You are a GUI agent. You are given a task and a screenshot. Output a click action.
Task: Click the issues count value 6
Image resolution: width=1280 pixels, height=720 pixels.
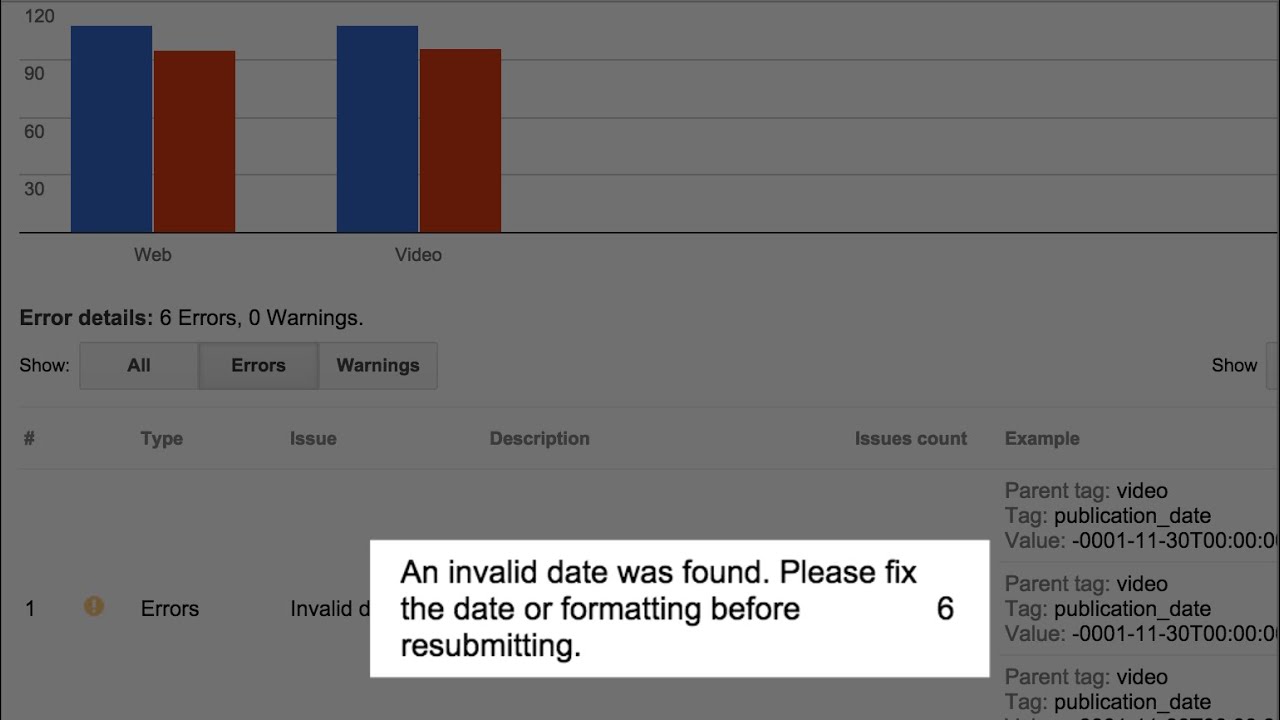pyautogui.click(x=945, y=608)
